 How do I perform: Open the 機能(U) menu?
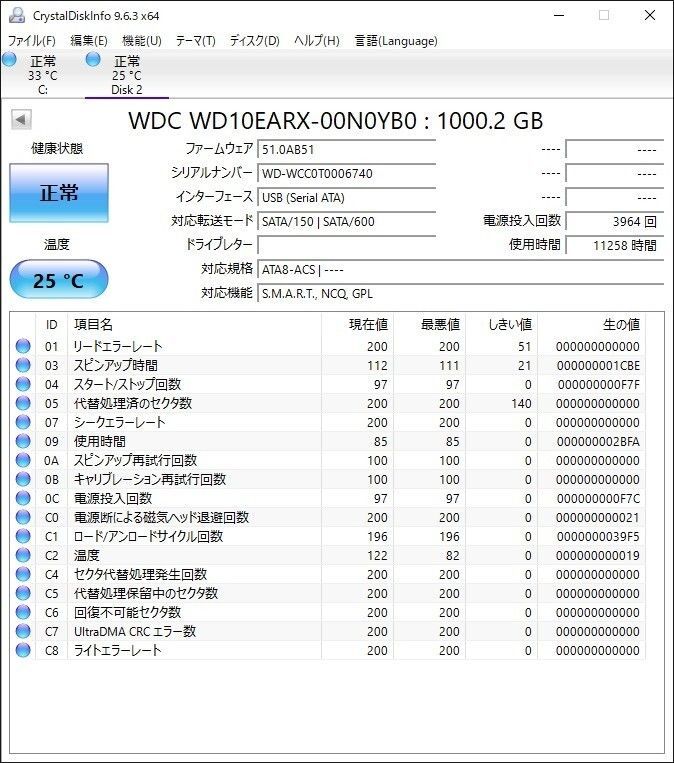coord(142,40)
